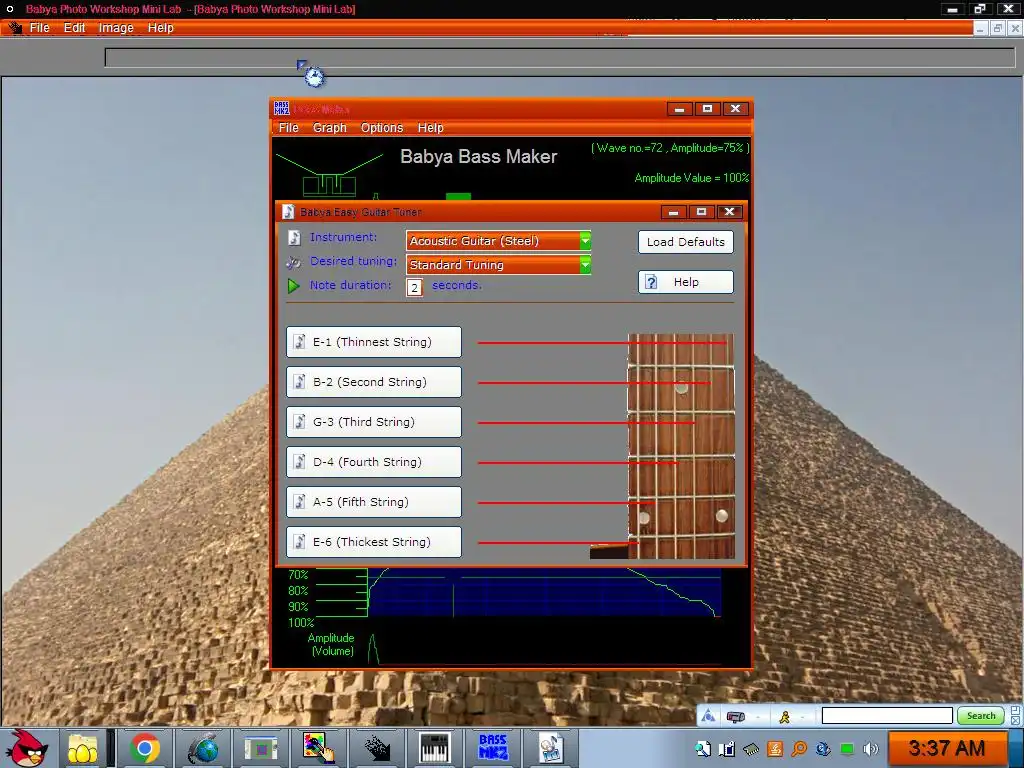
Task: Open the purple square window icon on the taskbar
Action: (261, 748)
